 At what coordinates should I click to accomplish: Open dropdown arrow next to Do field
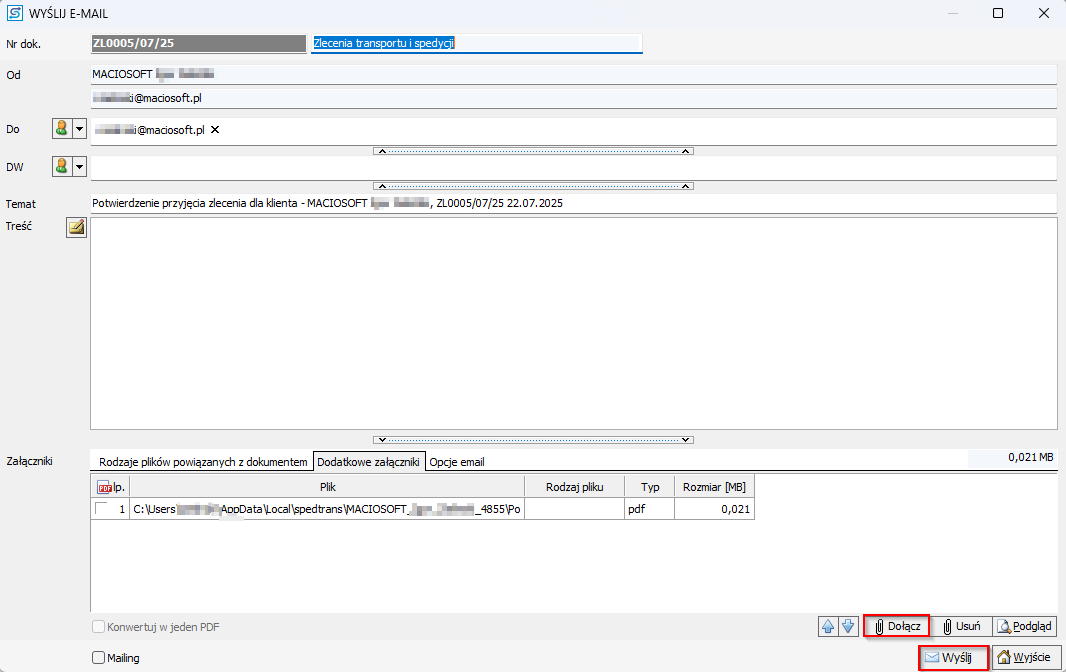80,129
